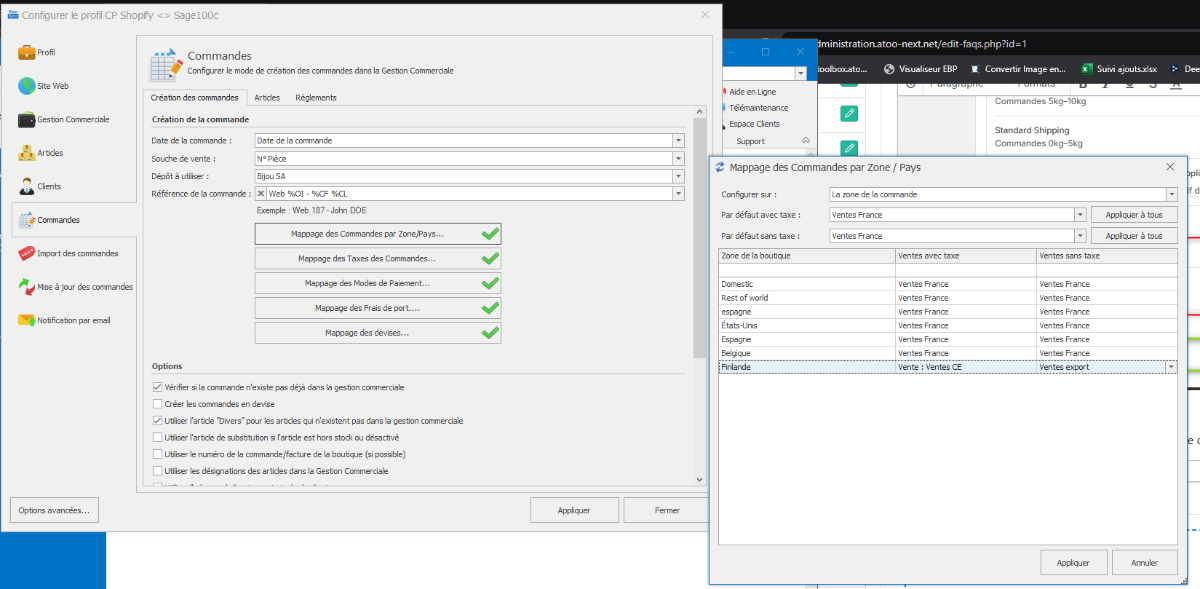Screen dimensions: 1200x589
Task: Click the Télémaintenance link
Action: (x=758, y=107)
